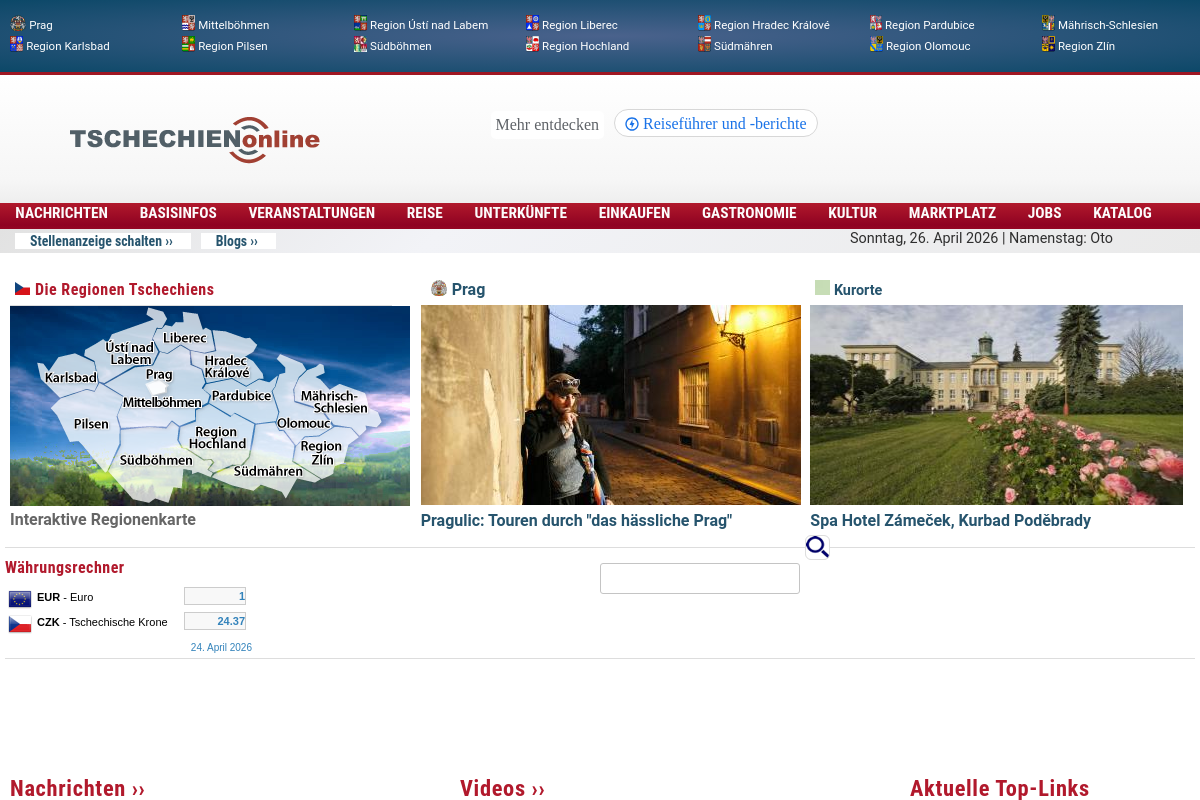Click the Prag coat-of-arms icon

point(16,24)
